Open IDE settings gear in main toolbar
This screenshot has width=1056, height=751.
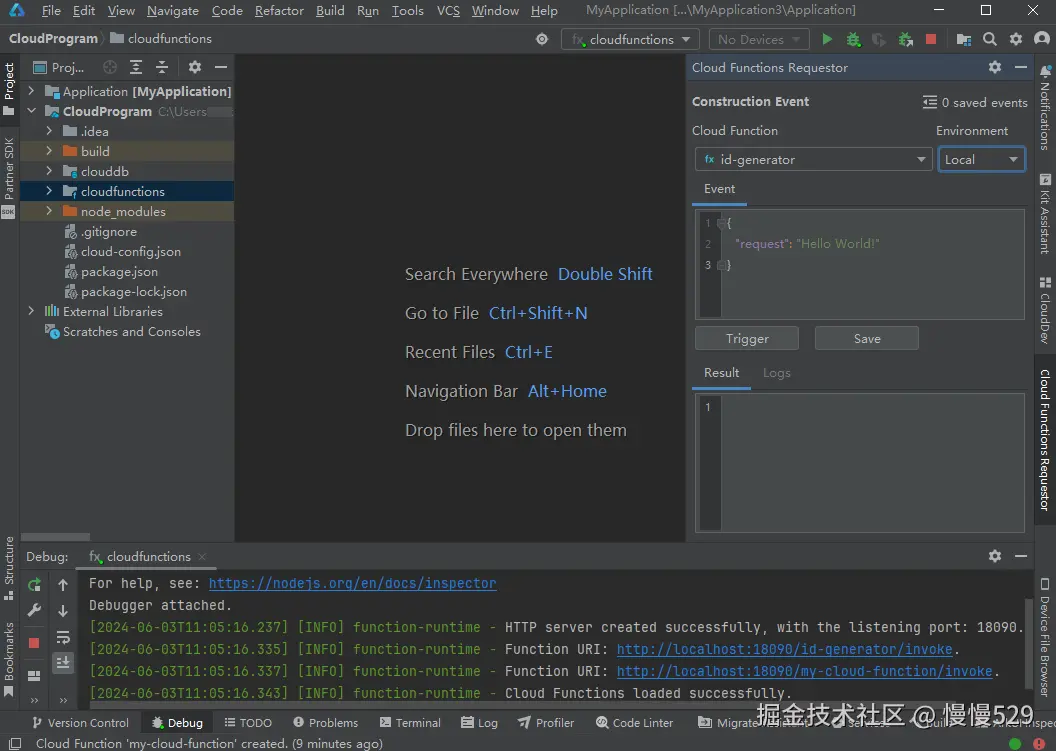point(1016,39)
